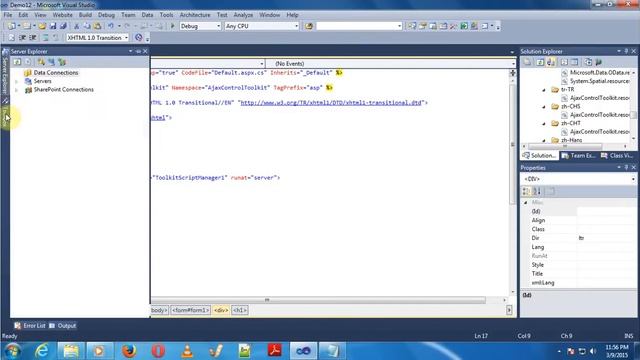Click the Properties icon in Solution Explorer
640x360 pixels.
[x=528, y=62]
